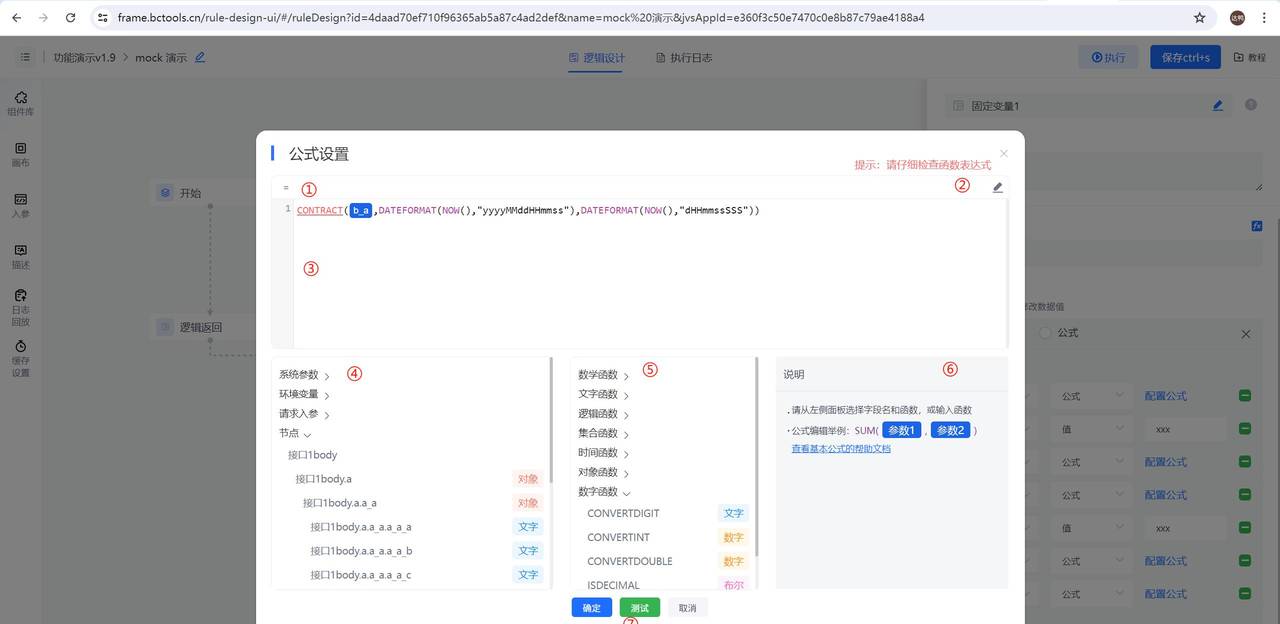Image resolution: width=1280 pixels, height=624 pixels.
Task: Expand the 系统参数 system parameters tree
Action: [301, 373]
